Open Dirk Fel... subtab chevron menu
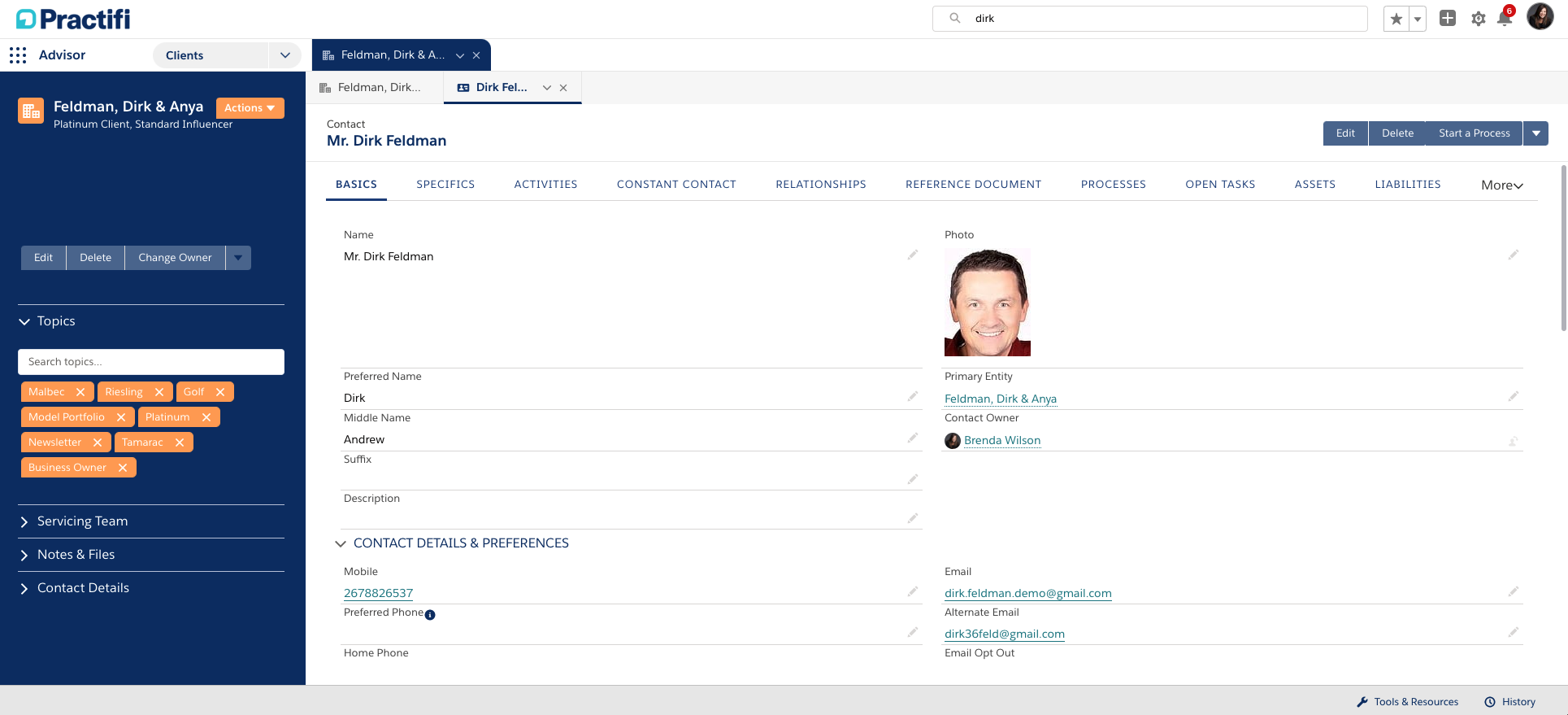Screen dimensions: 1568x715 [x=547, y=88]
